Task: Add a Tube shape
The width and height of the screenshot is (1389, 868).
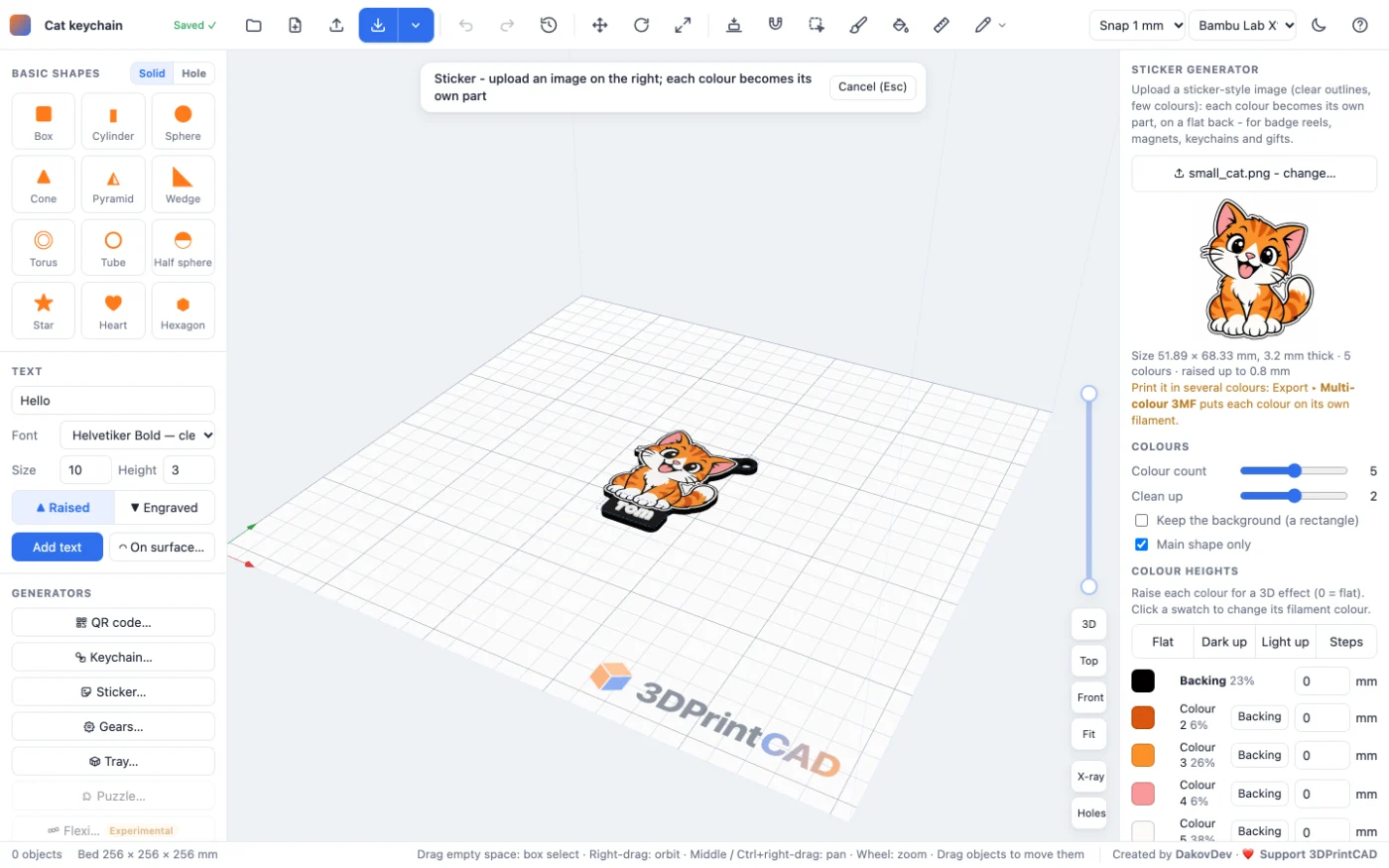Action: [113, 248]
